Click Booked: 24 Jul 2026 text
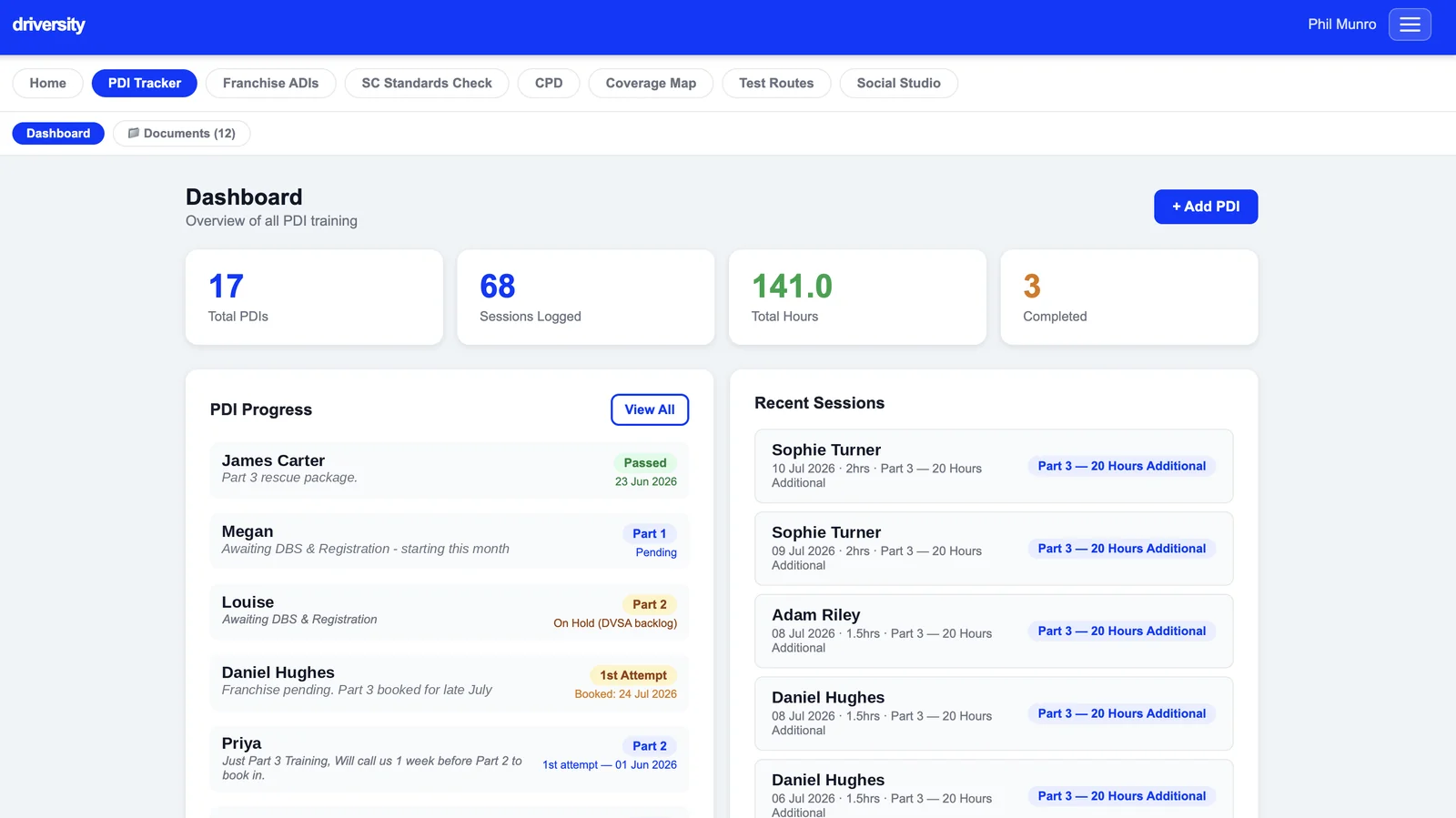The height and width of the screenshot is (818, 1456). point(626,694)
